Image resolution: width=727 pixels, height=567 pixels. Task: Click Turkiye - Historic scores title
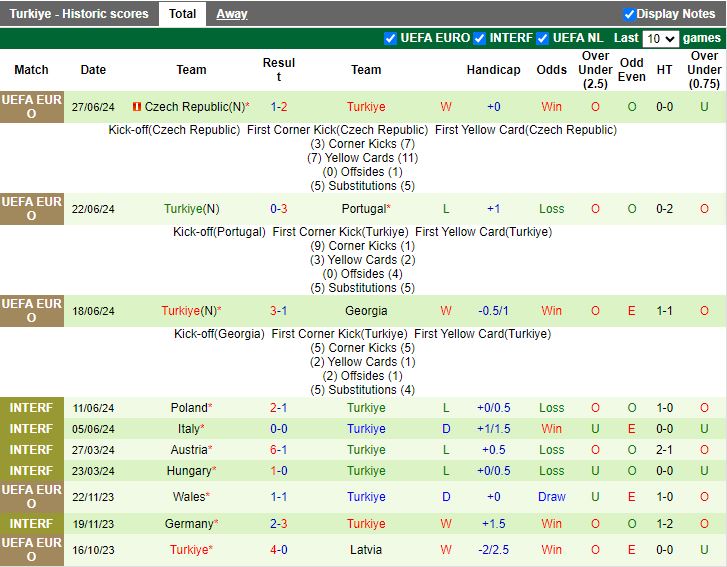79,14
